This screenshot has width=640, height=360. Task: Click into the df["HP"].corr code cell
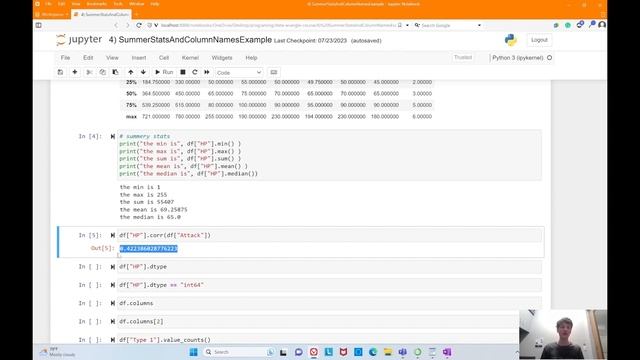pyautogui.click(x=330, y=235)
